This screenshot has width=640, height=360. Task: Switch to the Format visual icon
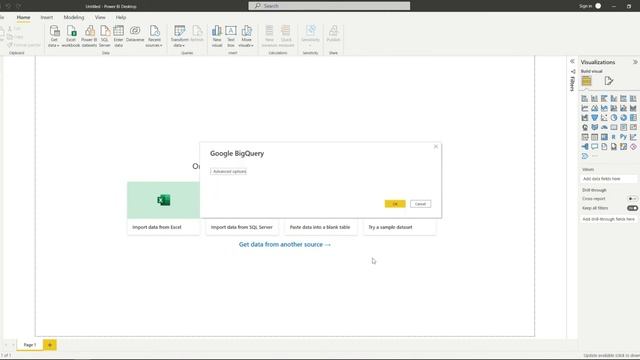point(609,81)
